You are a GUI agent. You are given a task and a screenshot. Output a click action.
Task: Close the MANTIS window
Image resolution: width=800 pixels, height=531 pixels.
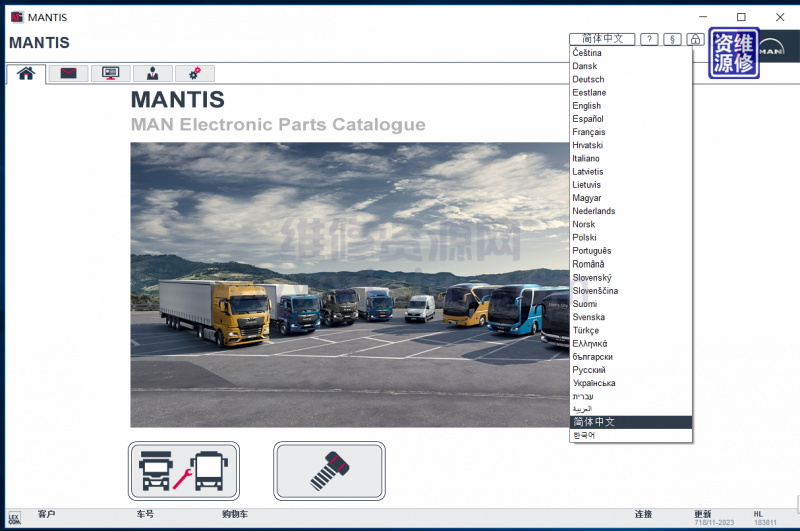coord(780,17)
